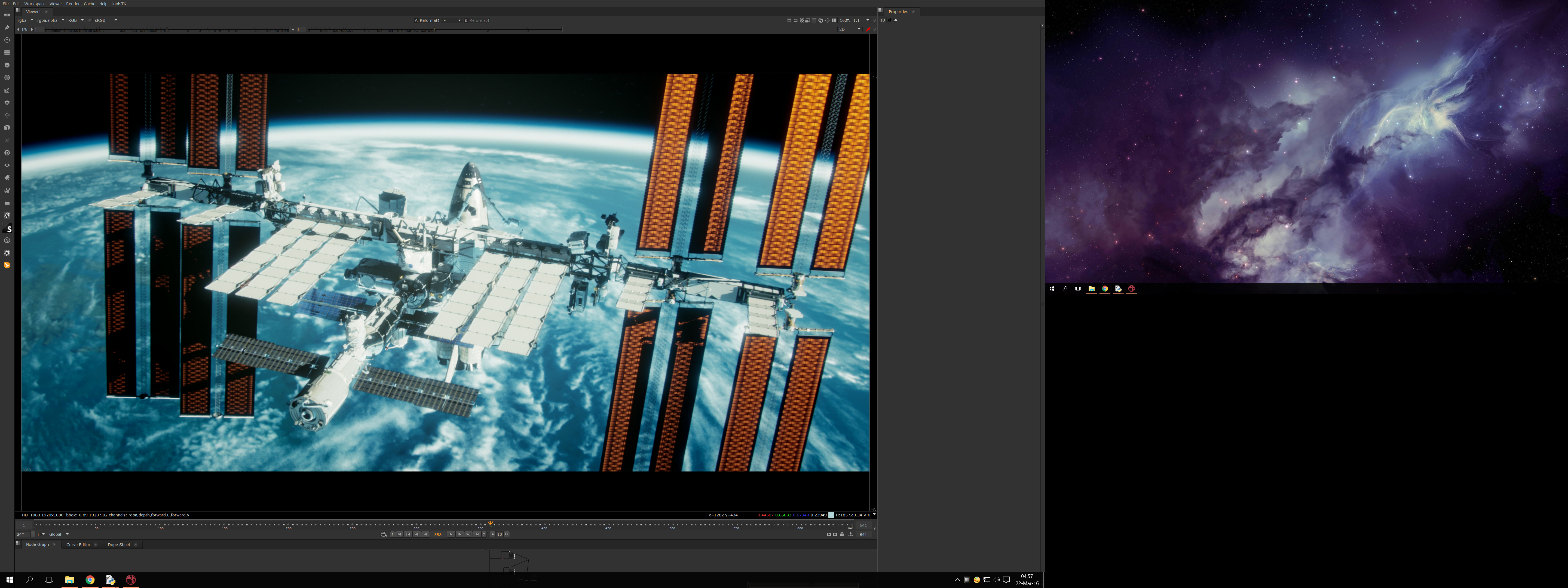Image resolution: width=1568 pixels, height=588 pixels.
Task: Clear all panels in Properties pane
Action: (x=895, y=20)
